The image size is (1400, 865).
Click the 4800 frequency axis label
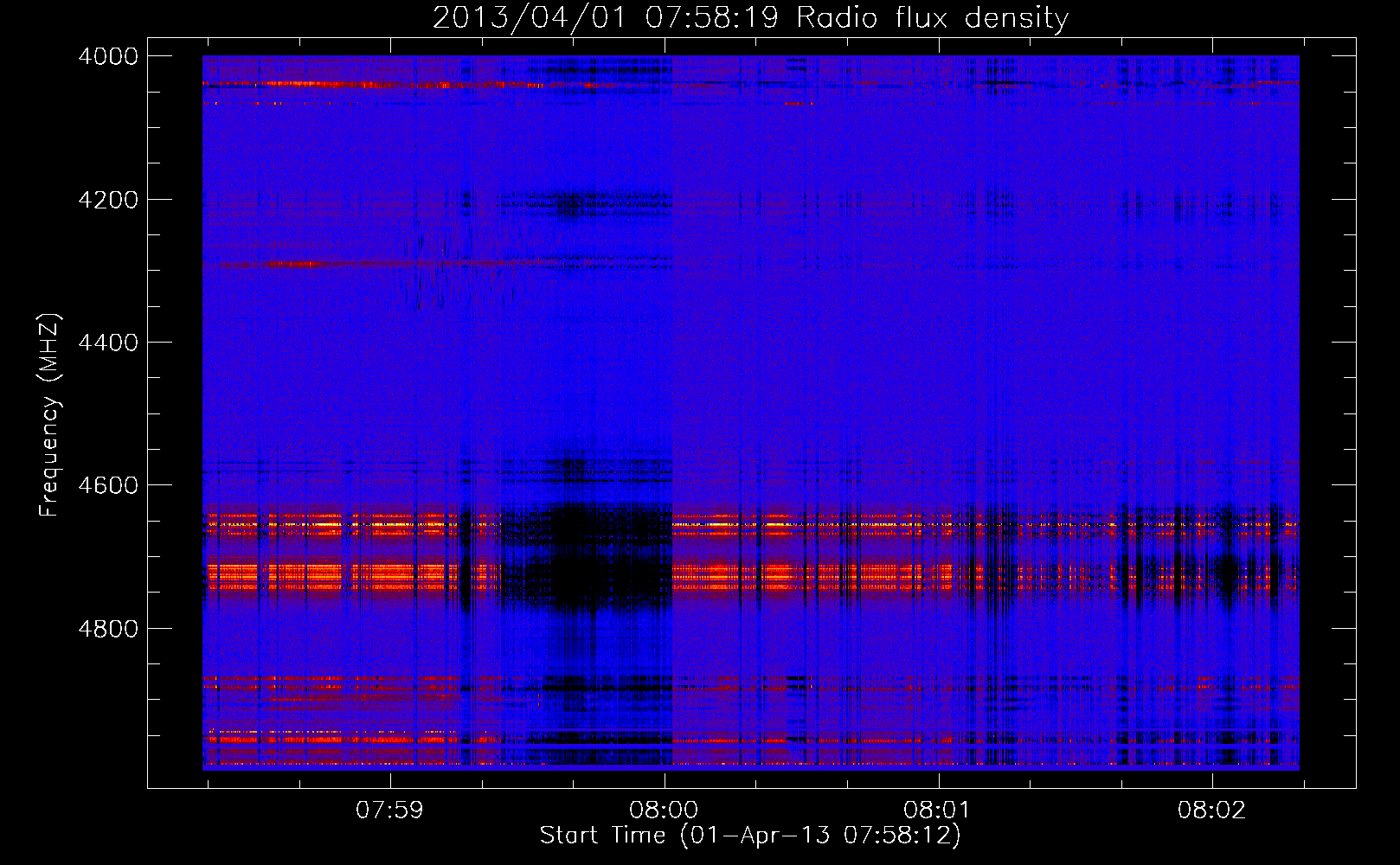coord(108,629)
